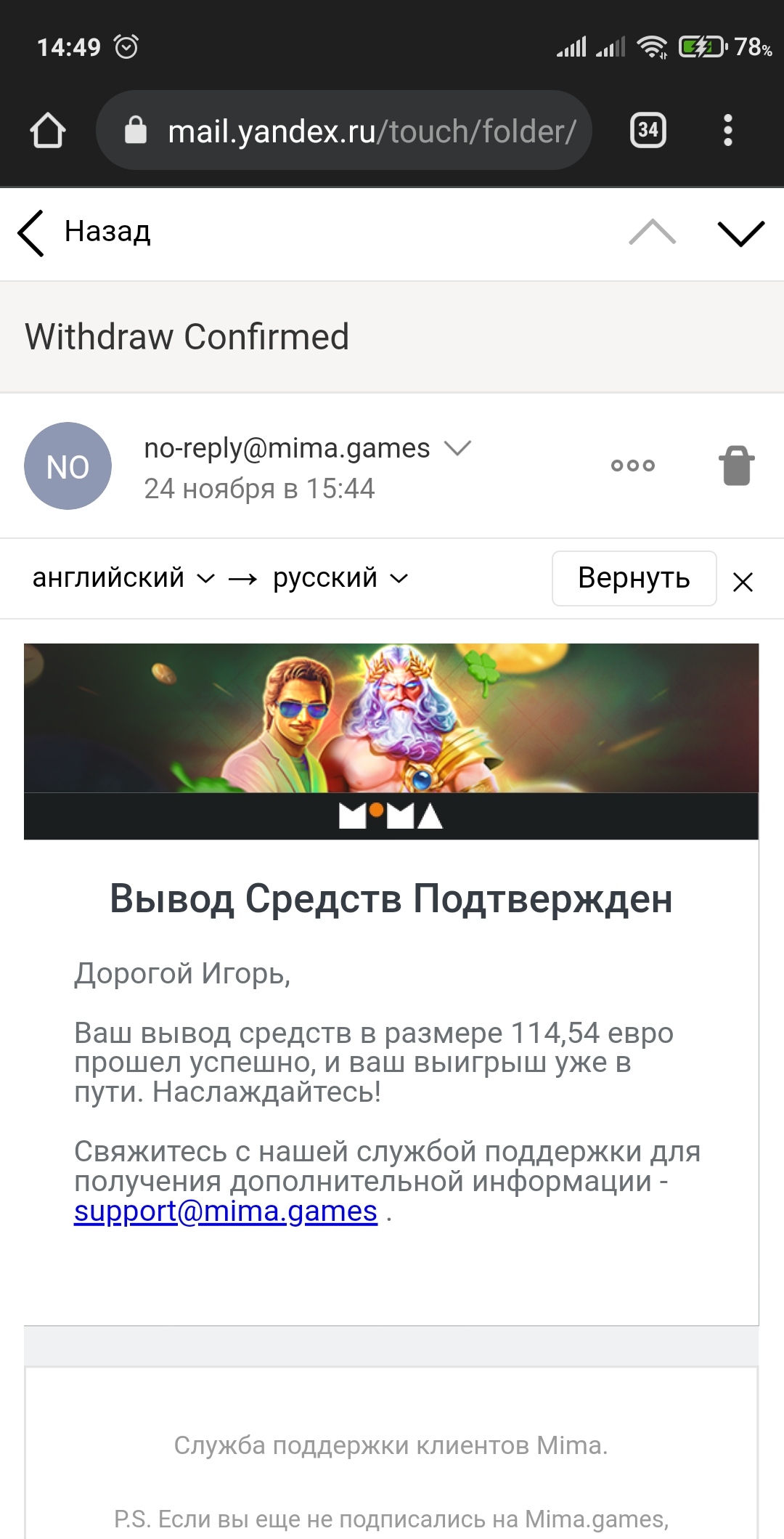Tap the Mima promotional banner image
Viewport: 784px width, 1539px height.
coord(391,741)
